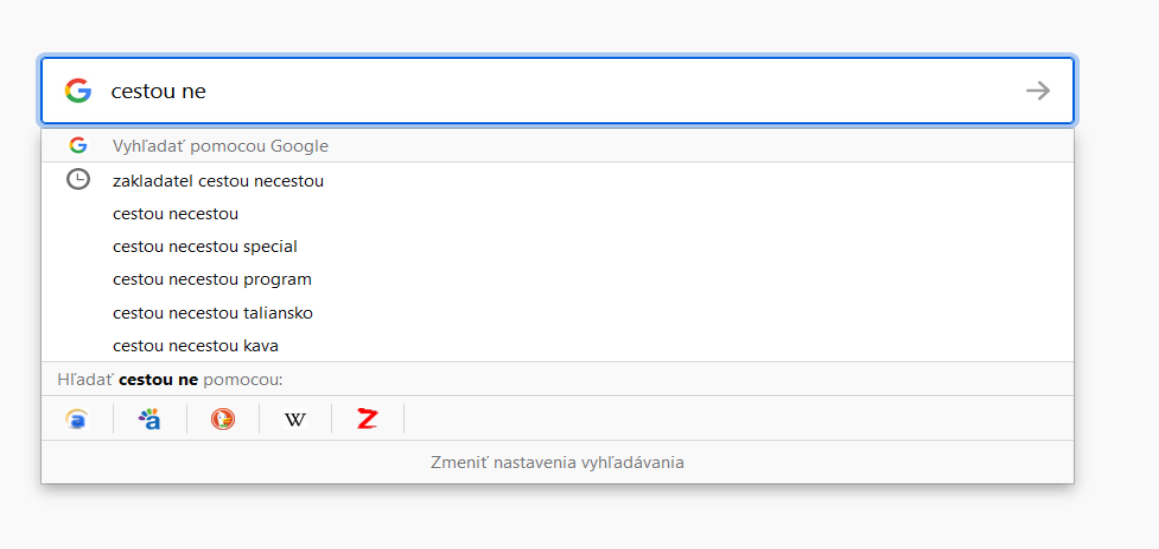Image resolution: width=1159 pixels, height=549 pixels.
Task: Open 'Zmeniť nastavenia vyhľadávania' settings
Action: (557, 463)
